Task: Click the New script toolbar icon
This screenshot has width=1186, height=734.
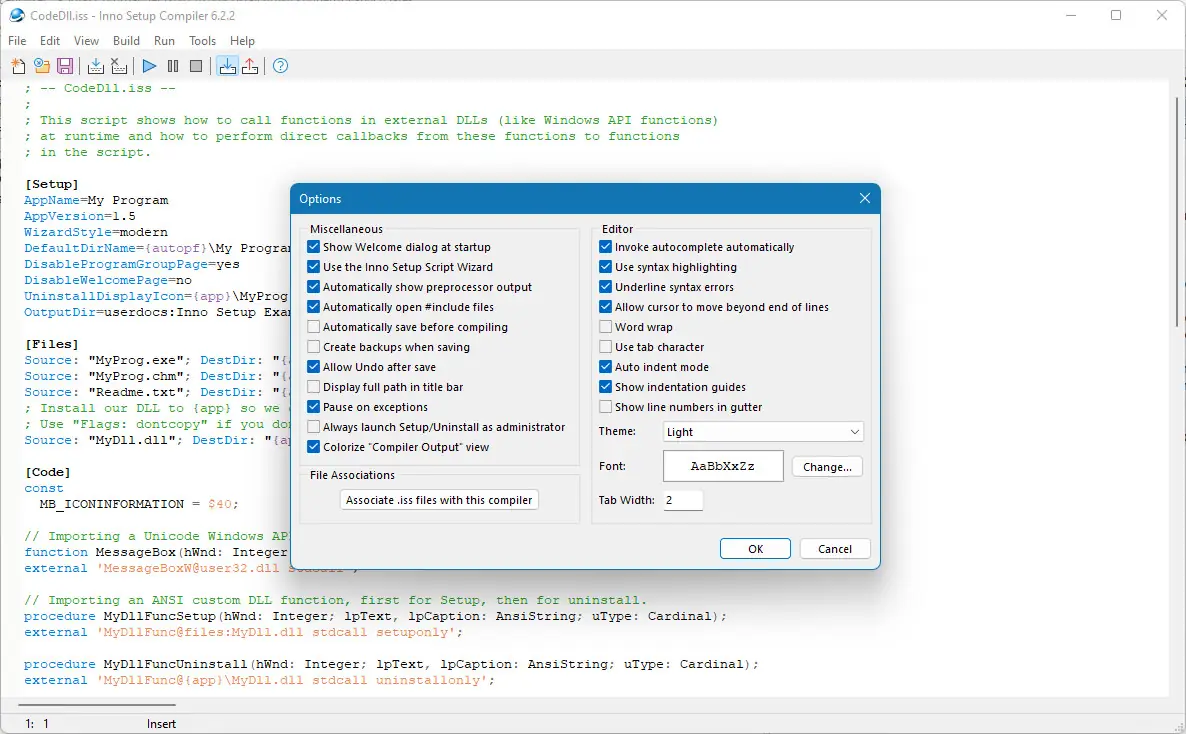Action: [19, 67]
